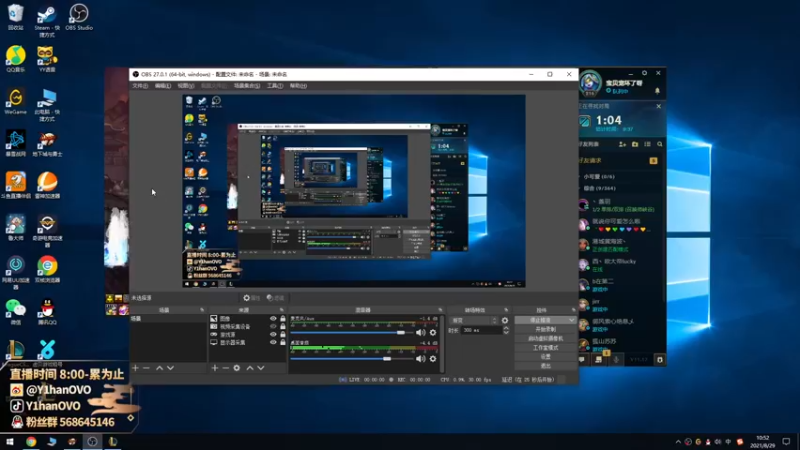Viewport: 800px width, 450px height.
Task: Toggle visibility eye of 显示器采集 source
Action: pos(273,342)
